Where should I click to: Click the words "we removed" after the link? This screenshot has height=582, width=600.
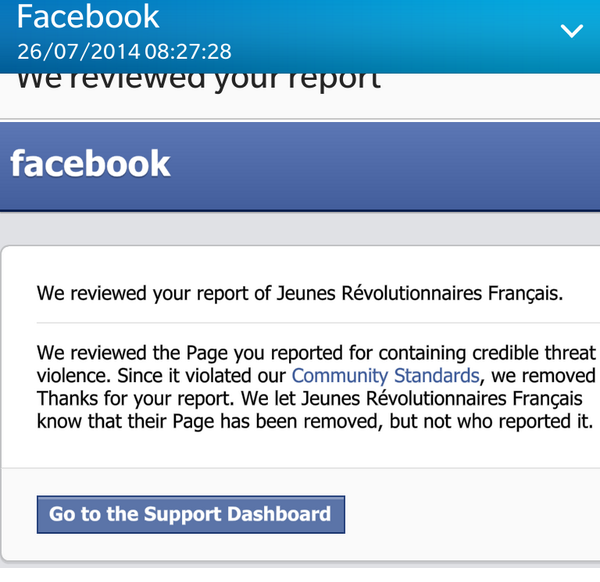point(543,376)
